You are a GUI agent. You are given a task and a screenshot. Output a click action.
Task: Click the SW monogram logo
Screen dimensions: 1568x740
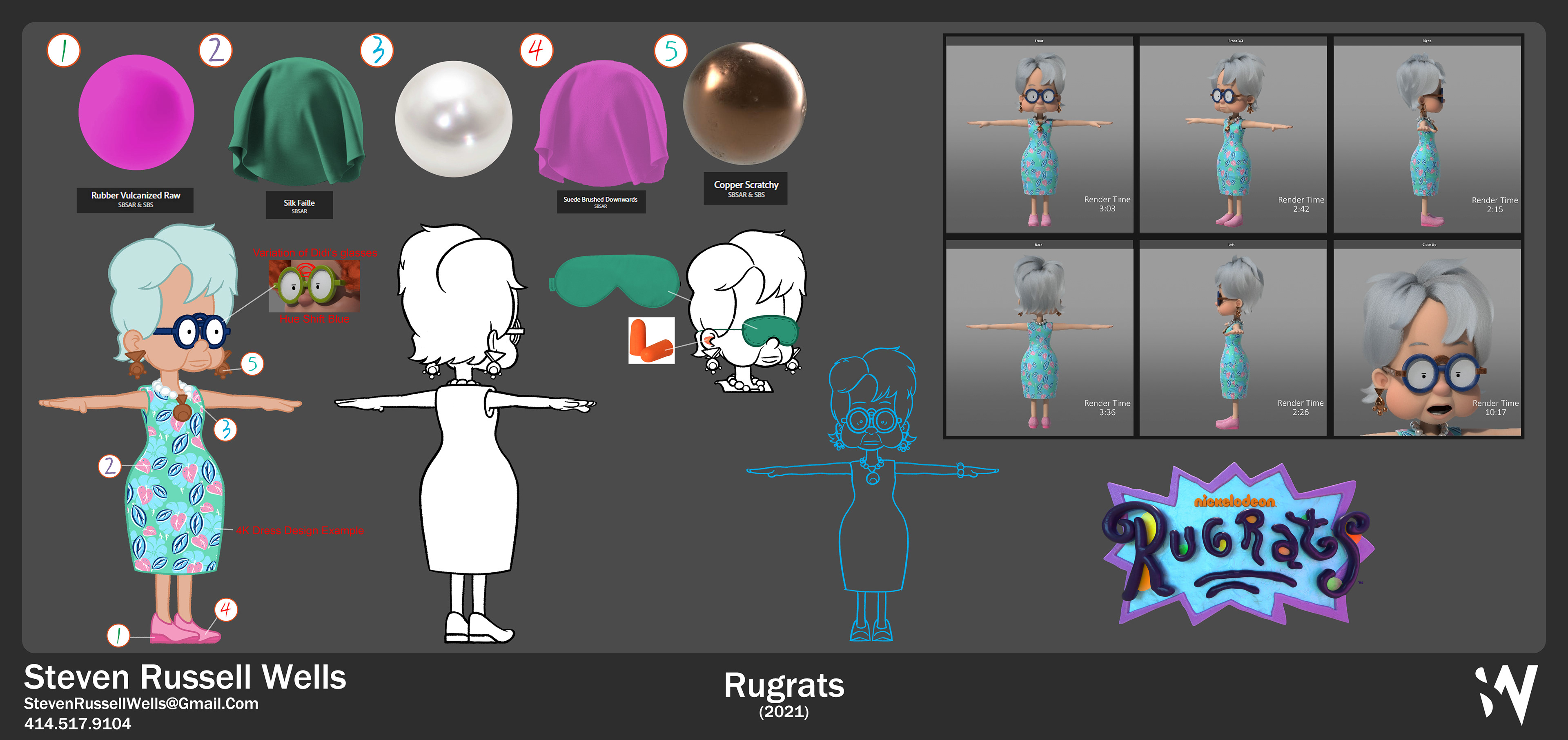click(1506, 694)
